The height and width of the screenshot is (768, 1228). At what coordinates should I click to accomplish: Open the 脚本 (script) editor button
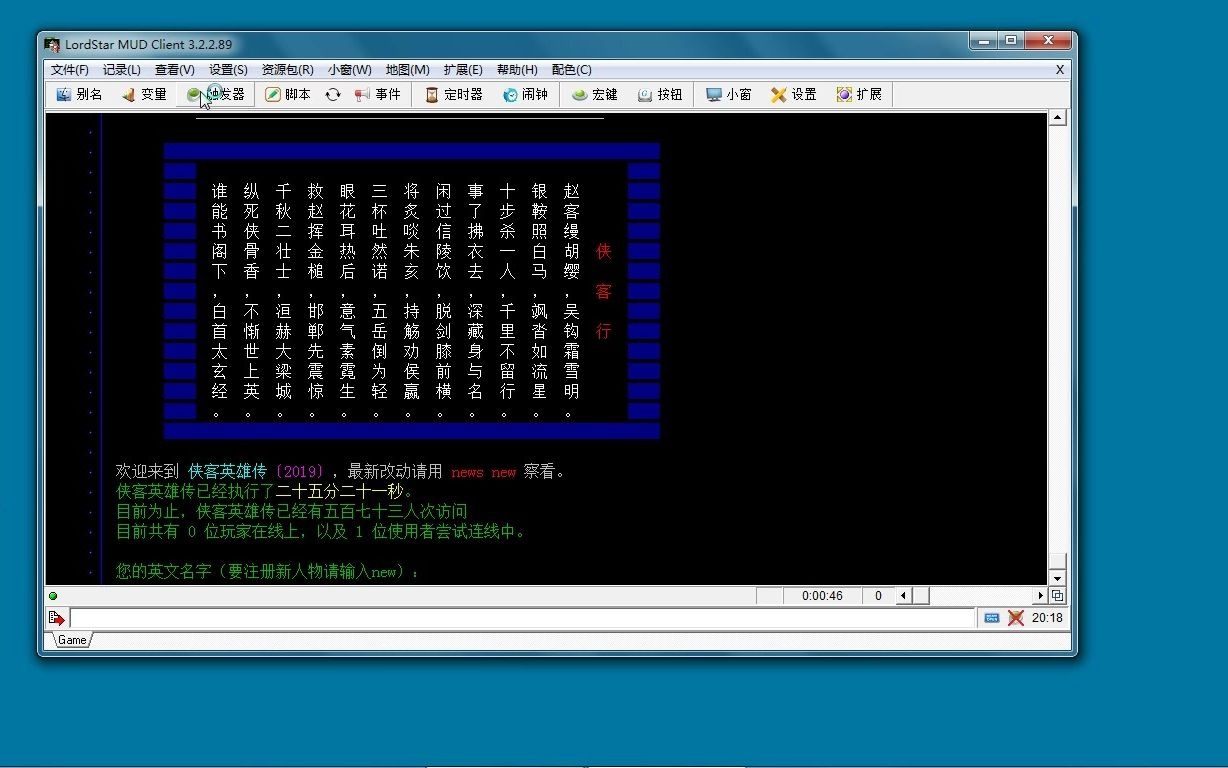(x=288, y=94)
